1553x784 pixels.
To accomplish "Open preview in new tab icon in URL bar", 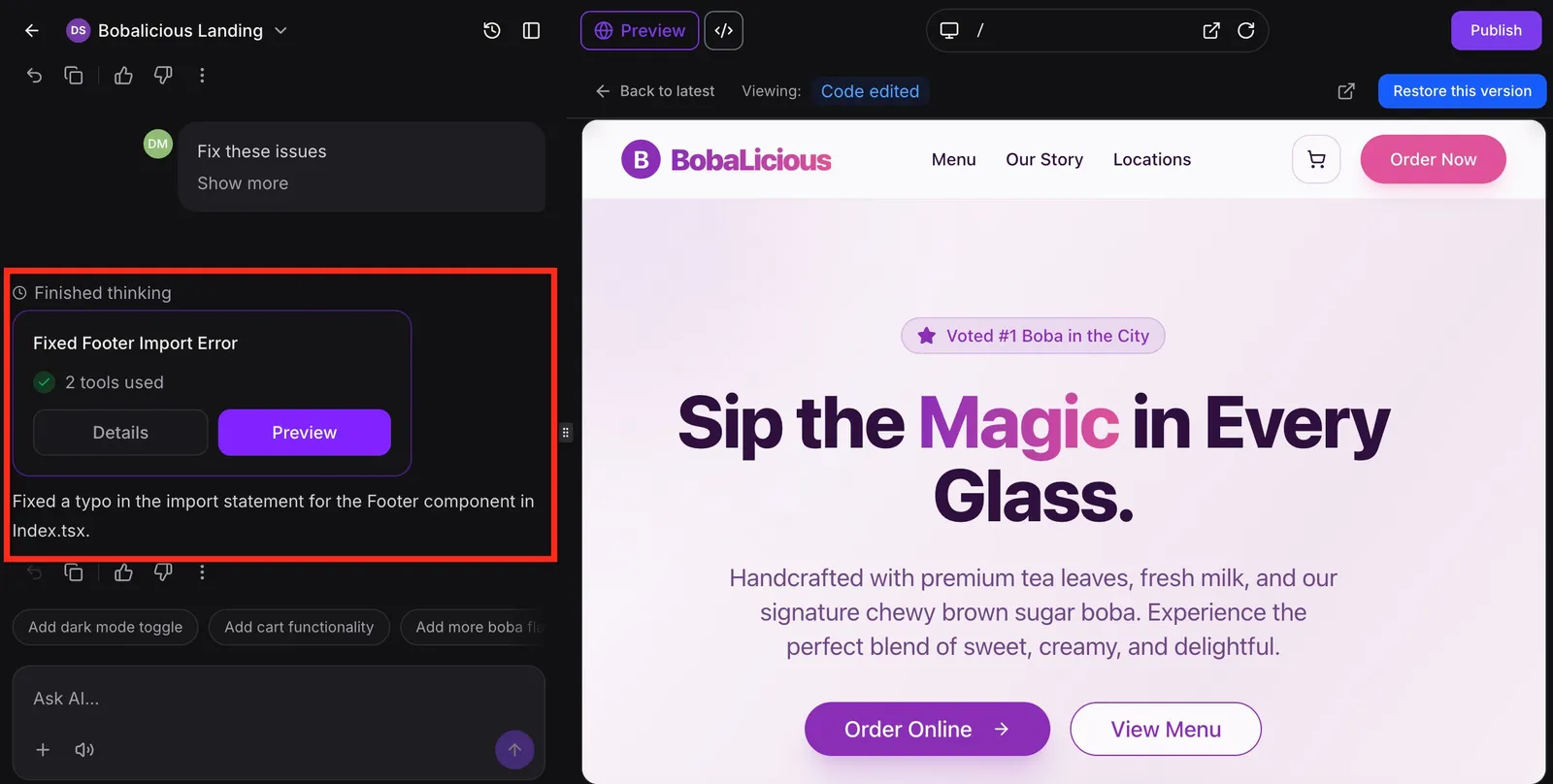I will click(1211, 30).
